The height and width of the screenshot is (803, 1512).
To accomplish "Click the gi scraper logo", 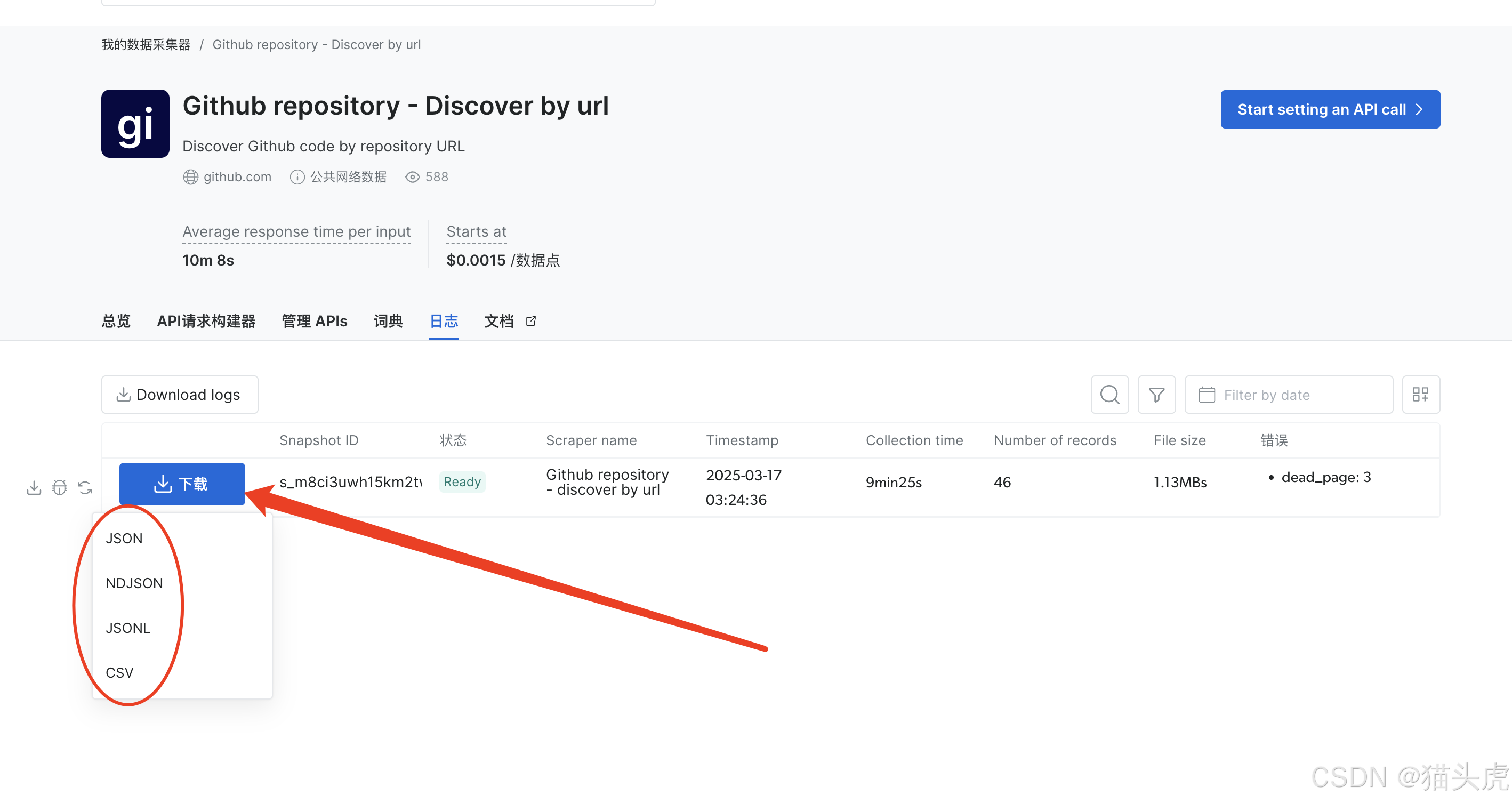I will pyautogui.click(x=135, y=124).
